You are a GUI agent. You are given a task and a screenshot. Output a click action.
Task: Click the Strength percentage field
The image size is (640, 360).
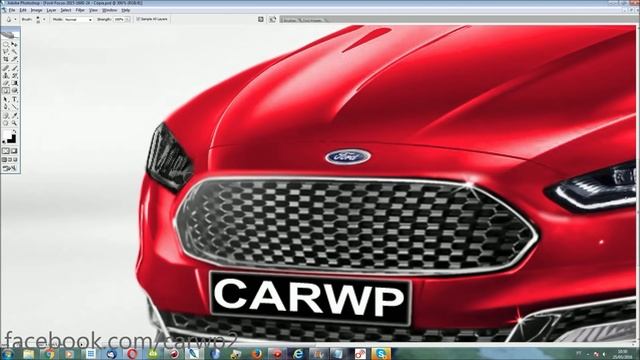[x=119, y=19]
